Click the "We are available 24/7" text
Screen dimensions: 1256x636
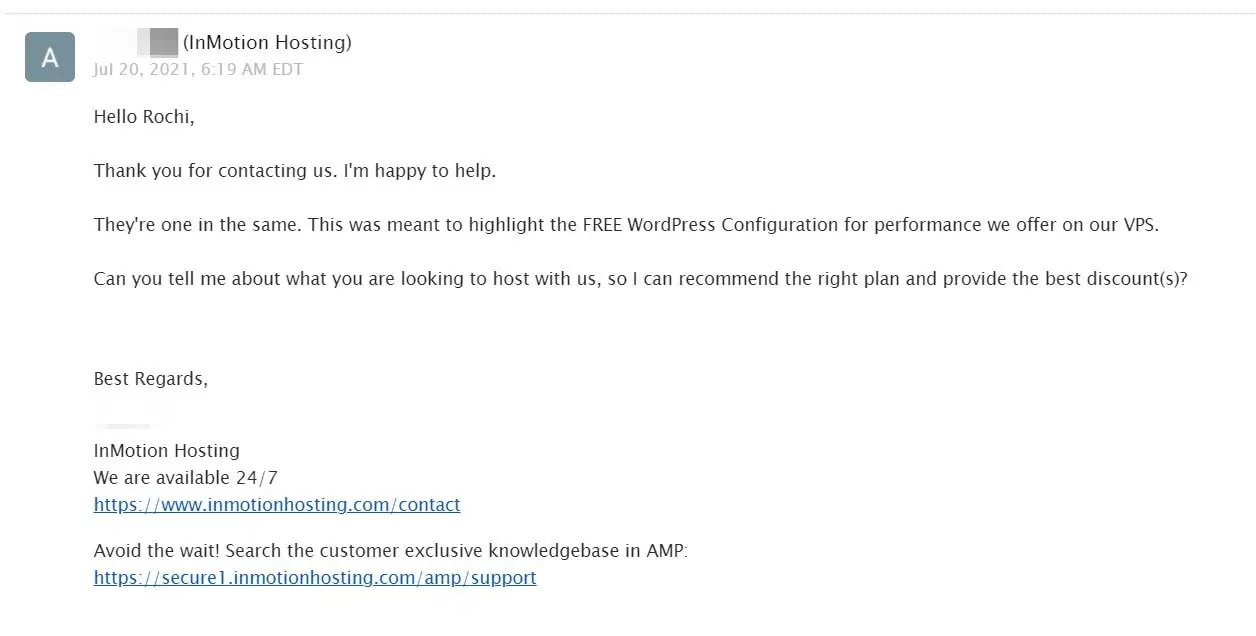[x=186, y=478]
